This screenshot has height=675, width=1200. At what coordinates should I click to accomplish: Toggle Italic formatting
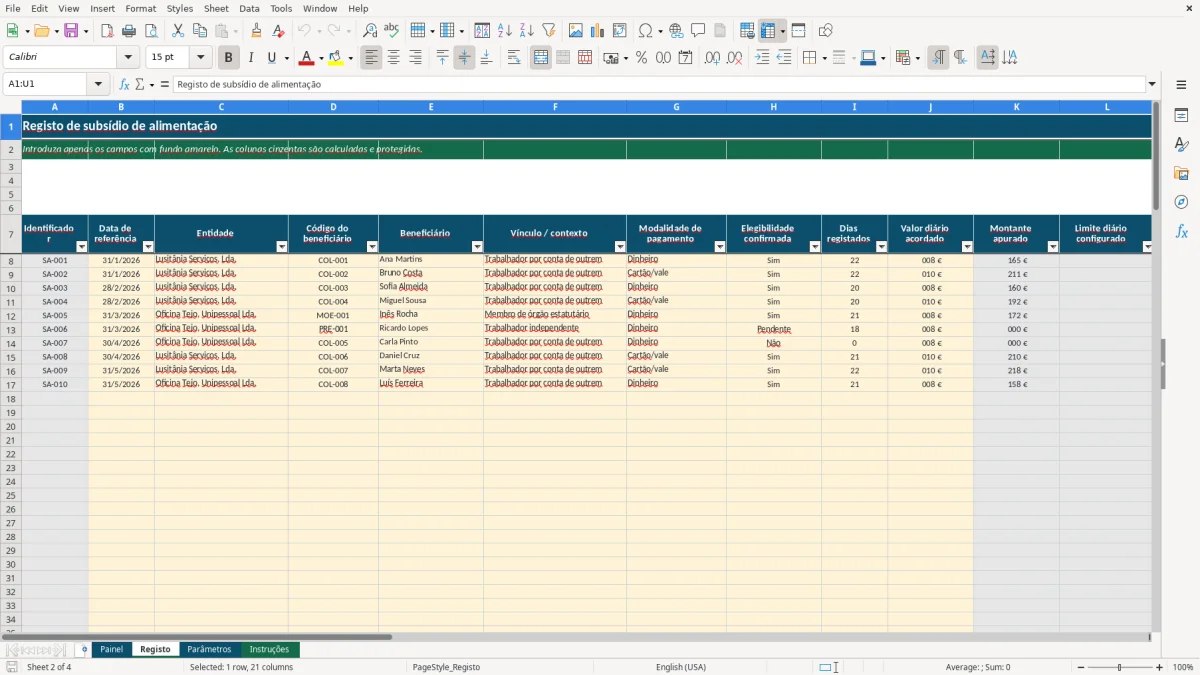(251, 58)
